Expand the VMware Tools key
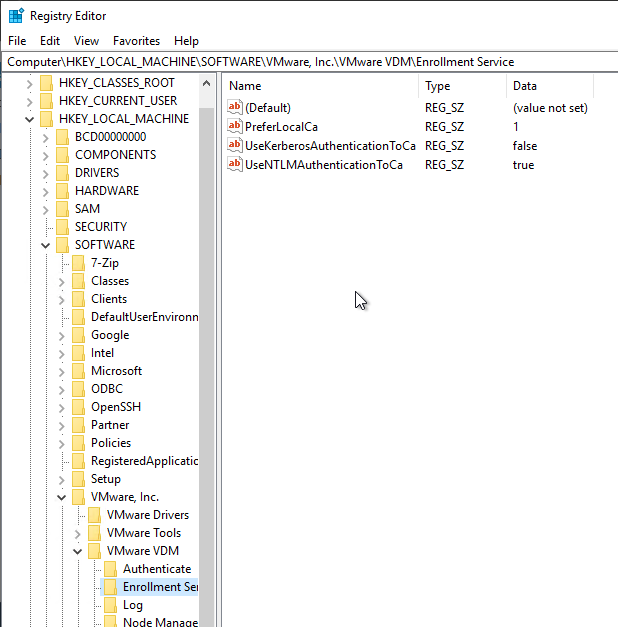The height and width of the screenshot is (627, 618). [77, 533]
